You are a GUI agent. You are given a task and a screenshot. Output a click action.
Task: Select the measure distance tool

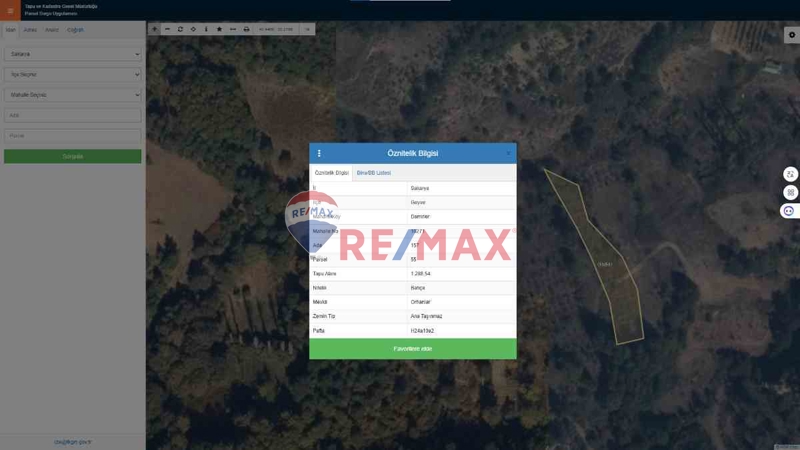pyautogui.click(x=233, y=29)
